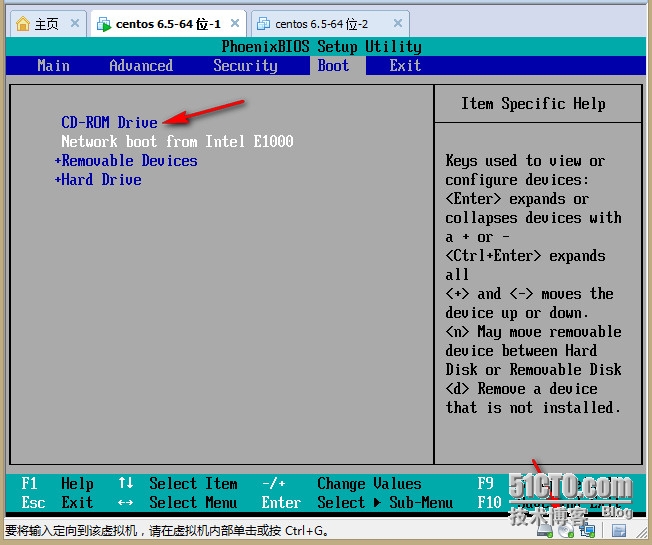Click the network adapter status icon

coord(588,530)
